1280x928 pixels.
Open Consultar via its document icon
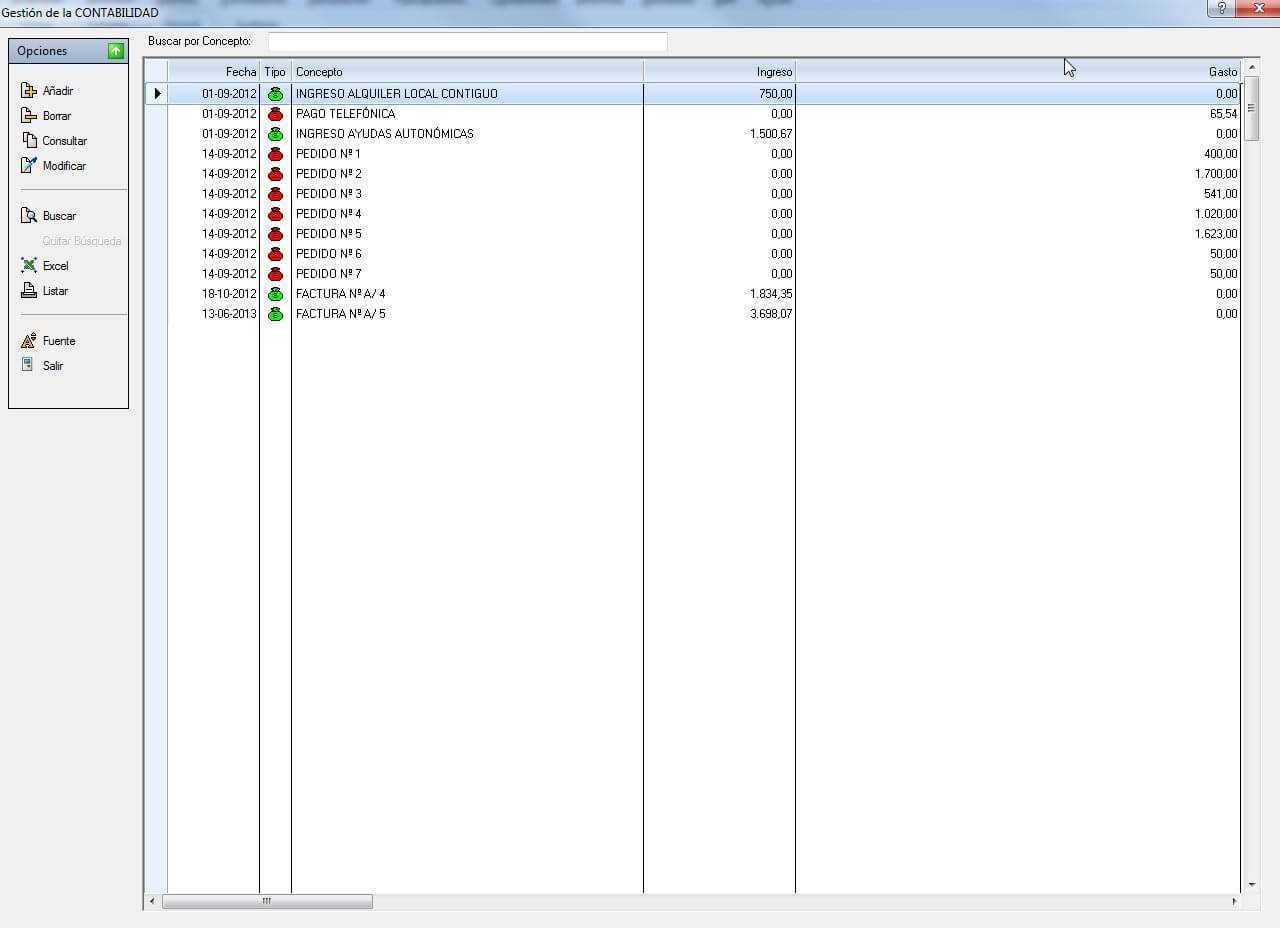(29, 141)
